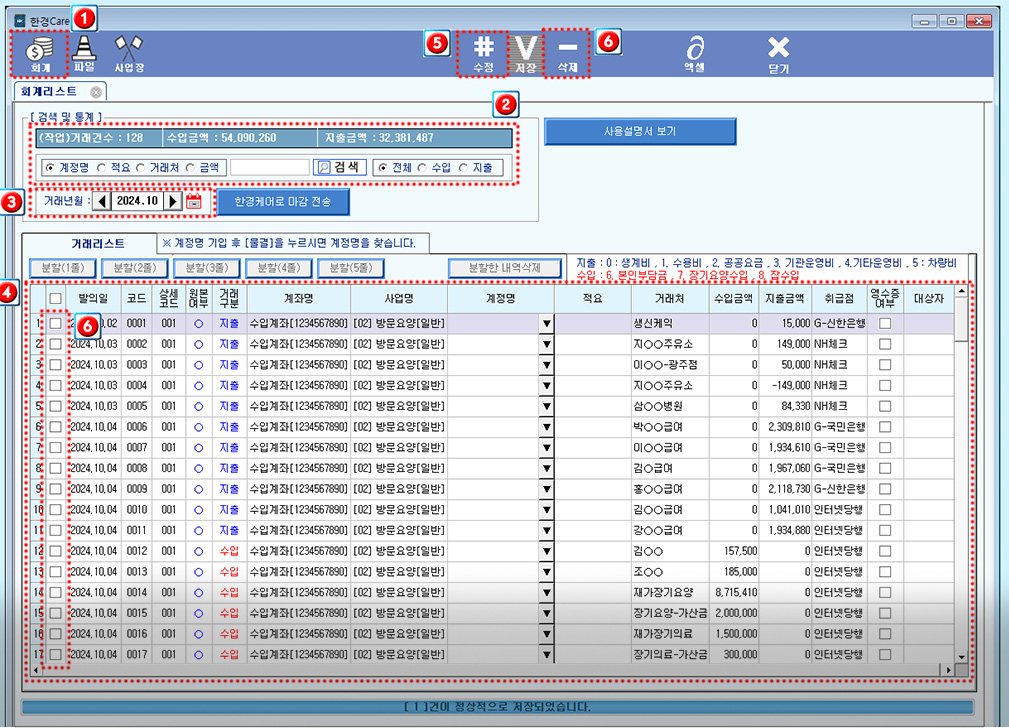The height and width of the screenshot is (728, 1009).
Task: Click the 분할(5줄) button
Action: pos(351,268)
